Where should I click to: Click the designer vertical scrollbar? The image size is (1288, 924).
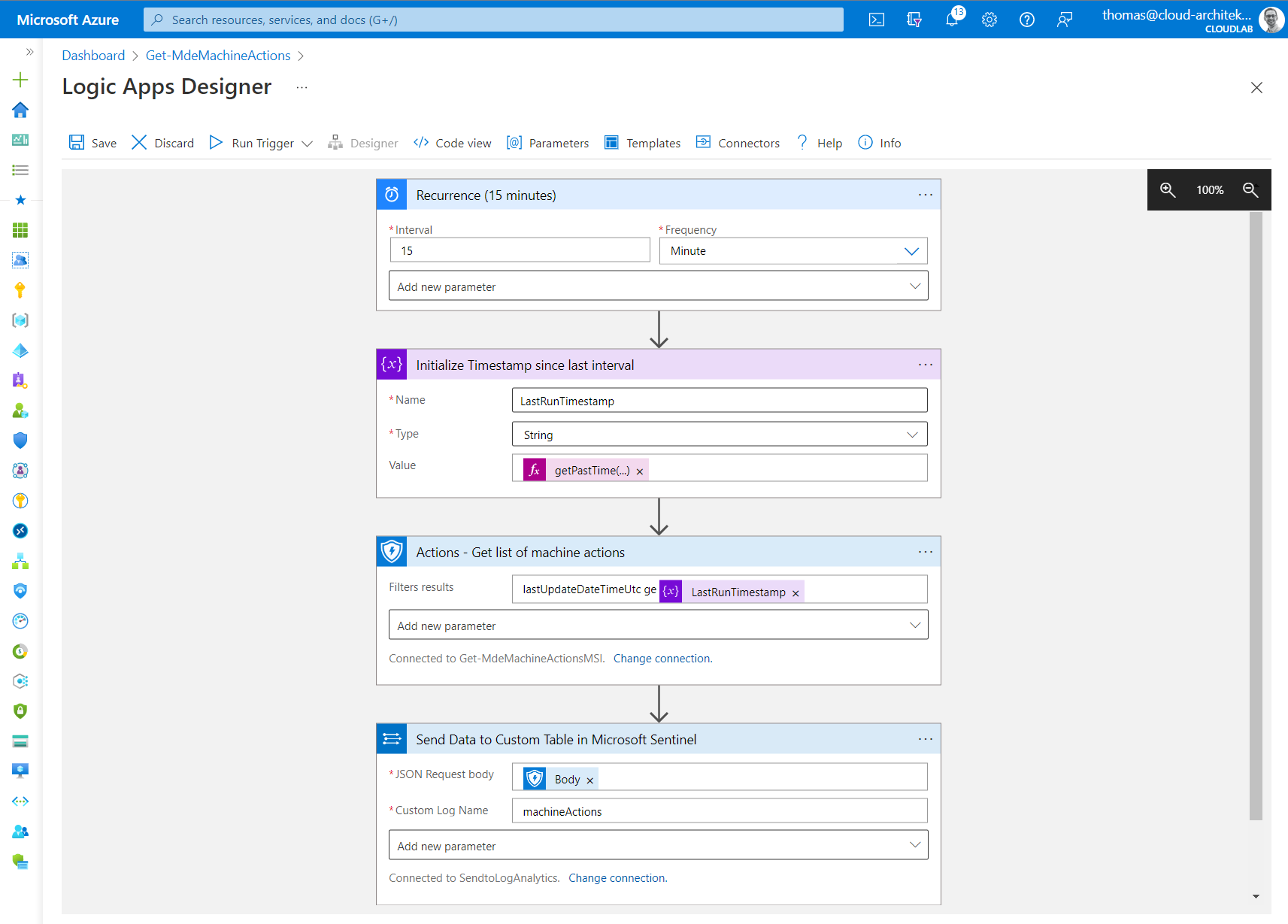tap(1256, 516)
